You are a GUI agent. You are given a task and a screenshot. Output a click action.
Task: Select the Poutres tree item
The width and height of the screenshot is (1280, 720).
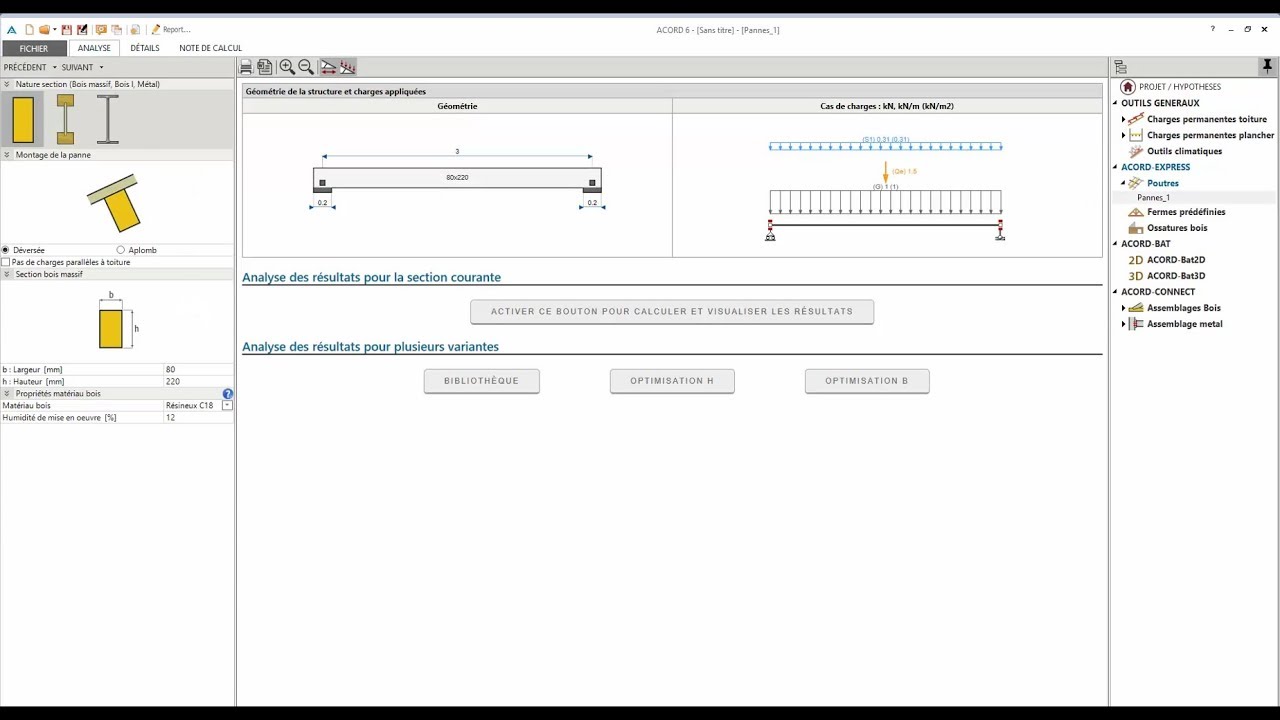tap(1163, 183)
